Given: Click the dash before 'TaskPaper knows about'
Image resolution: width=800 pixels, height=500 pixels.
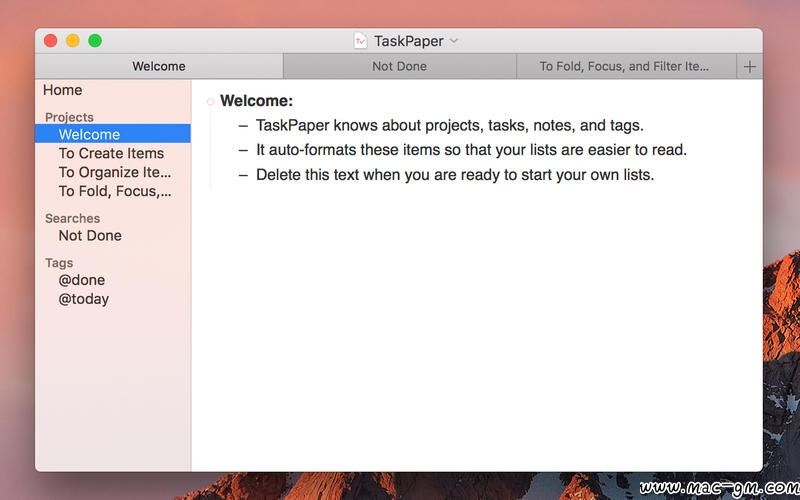Looking at the screenshot, I should (243, 126).
